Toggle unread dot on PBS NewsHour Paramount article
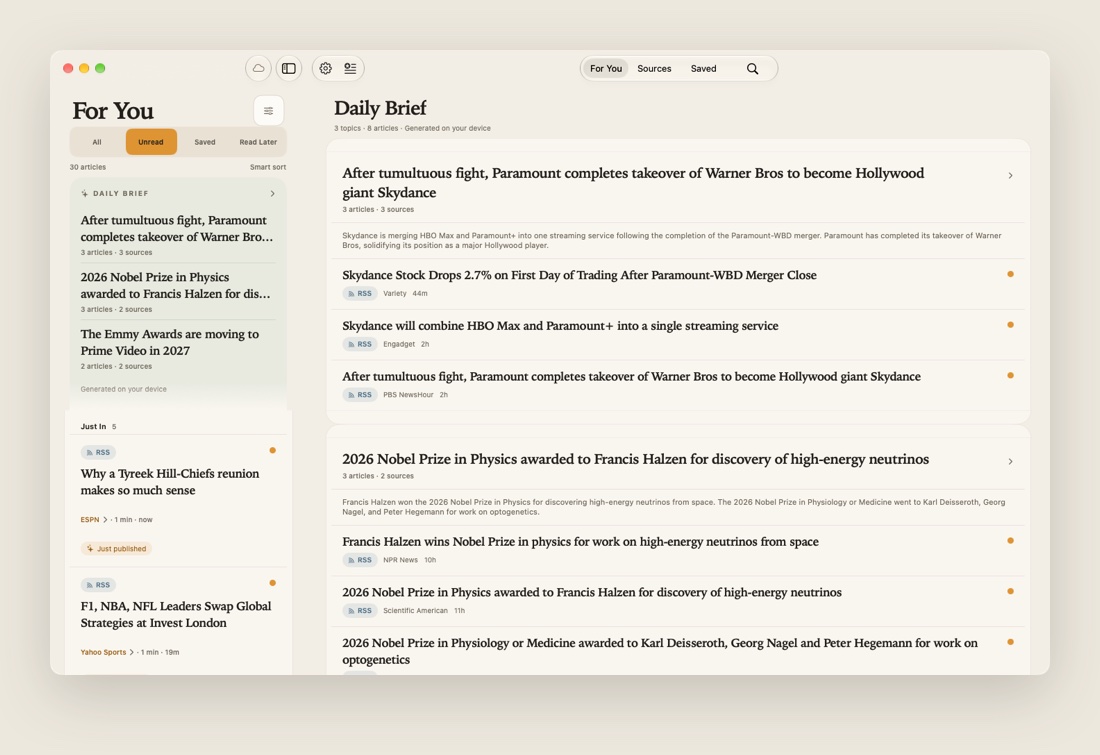 (x=1010, y=375)
